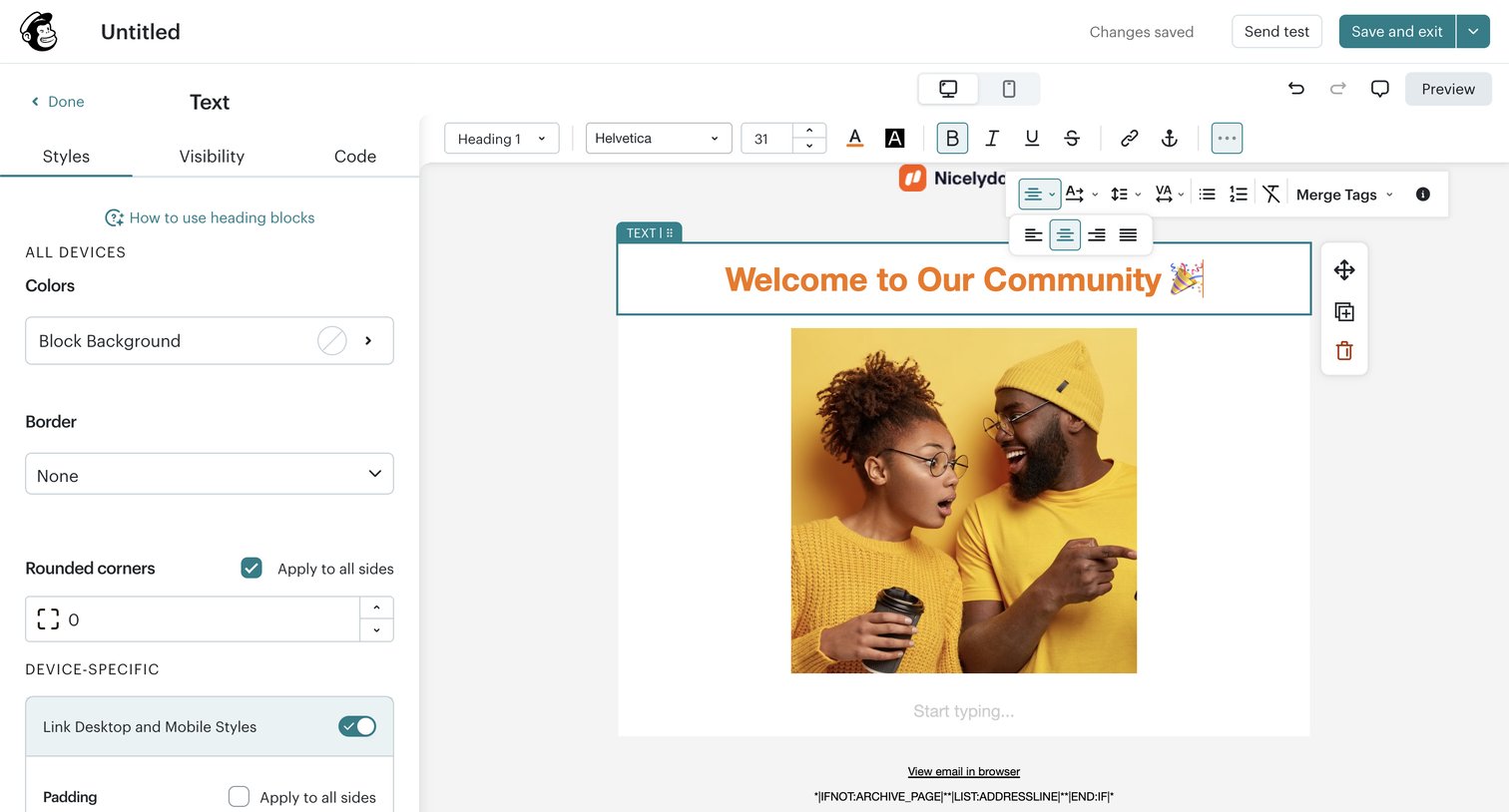Open the Helvetica font dropdown

(x=659, y=139)
